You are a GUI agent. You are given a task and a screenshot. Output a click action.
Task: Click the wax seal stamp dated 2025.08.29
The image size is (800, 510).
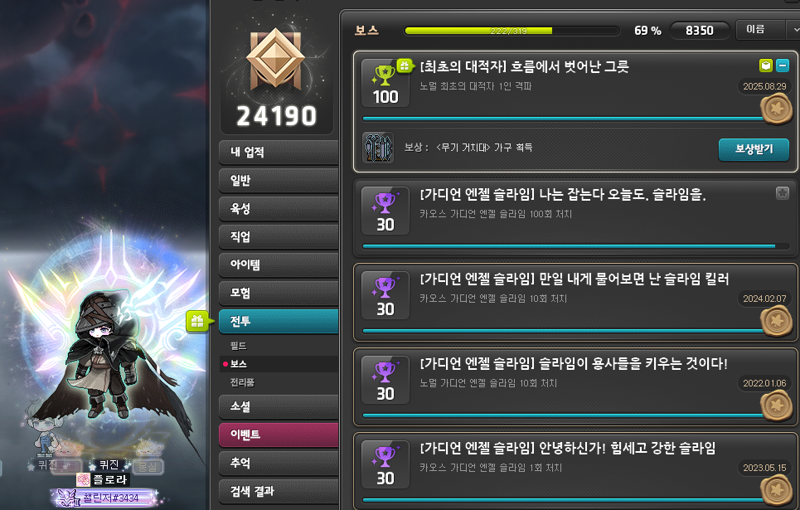pyautogui.click(x=777, y=109)
